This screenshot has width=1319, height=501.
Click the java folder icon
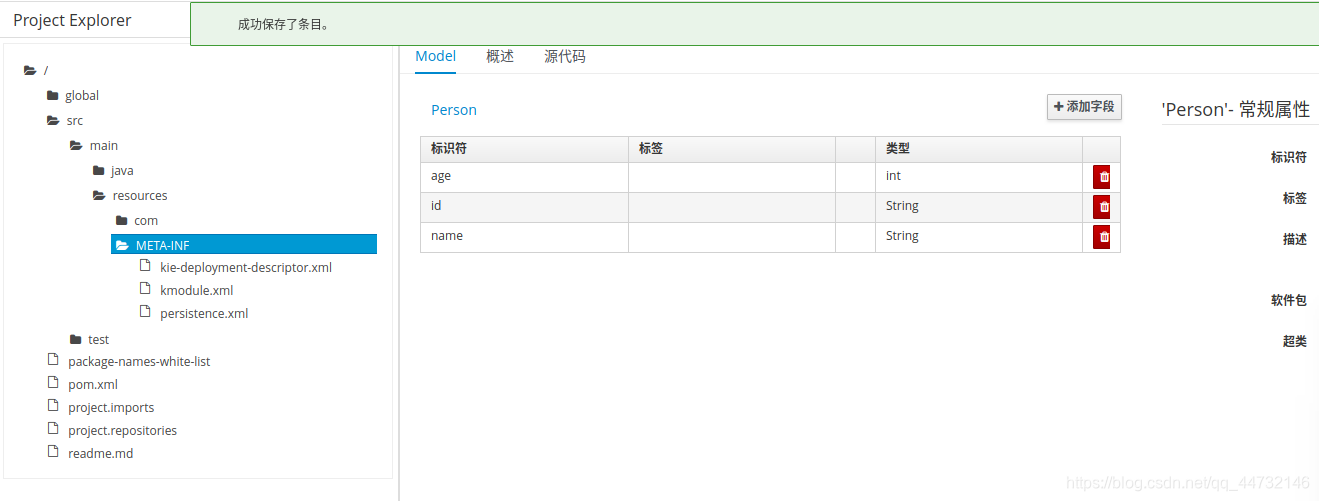(98, 171)
